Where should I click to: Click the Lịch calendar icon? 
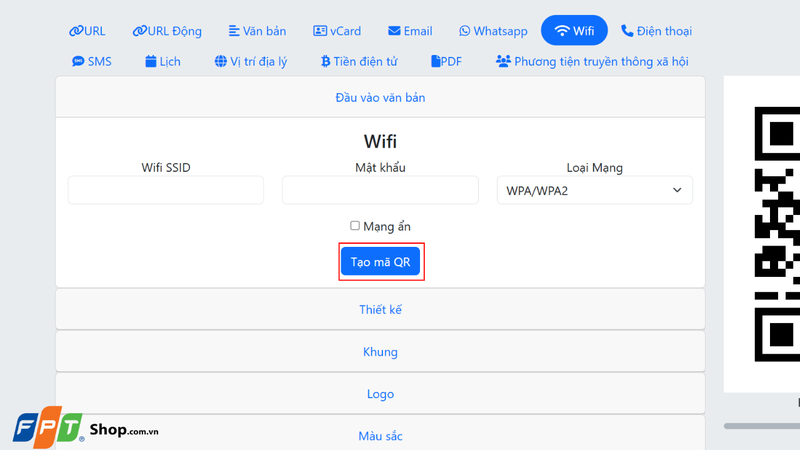coord(151,62)
